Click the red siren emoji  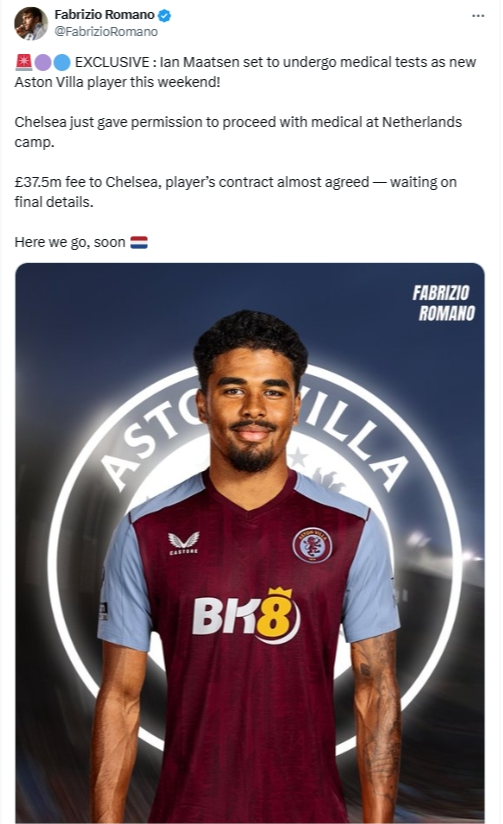24,62
